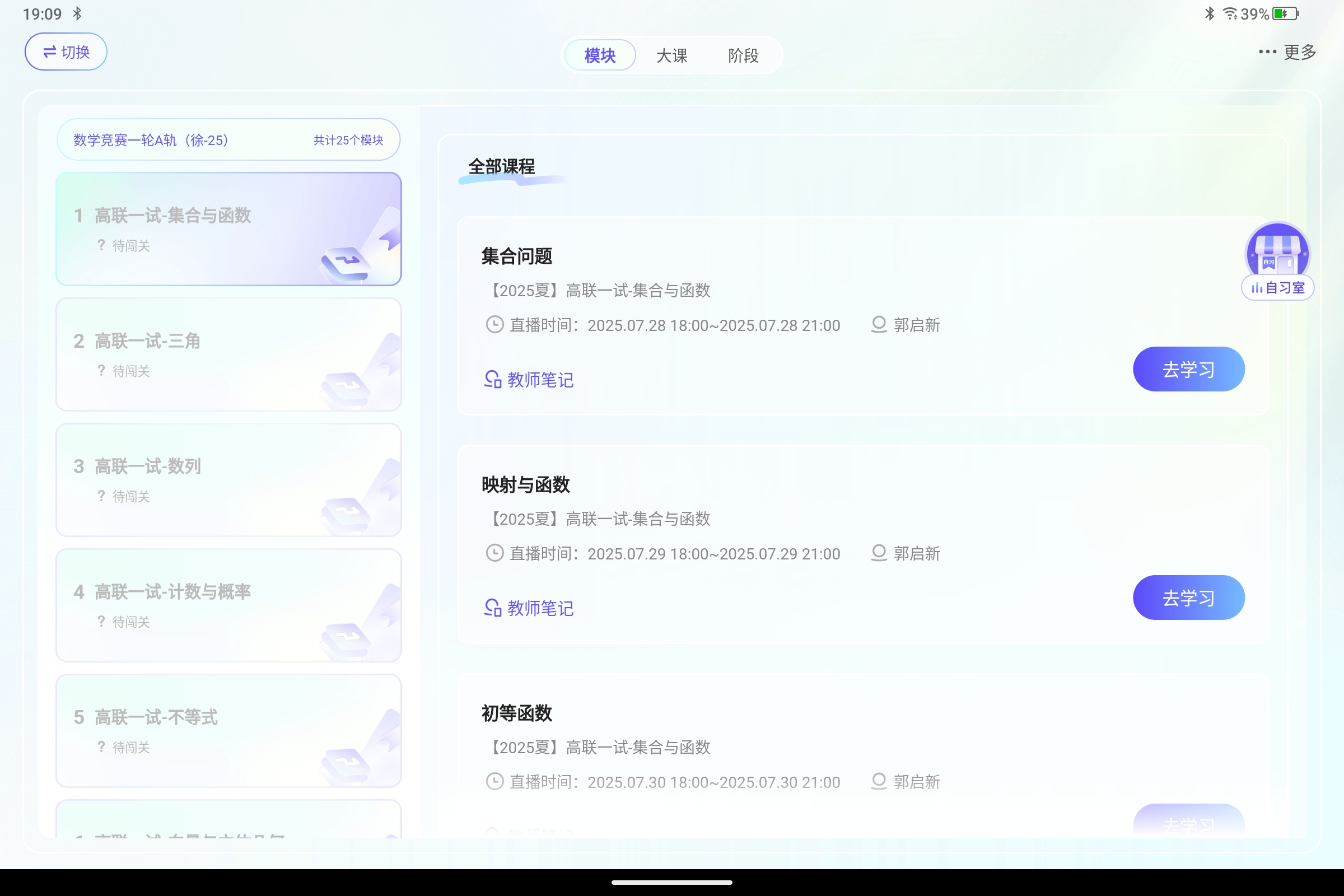This screenshot has height=896, width=1344.
Task: Click the 2025.07.29 live time text
Action: pos(713,554)
